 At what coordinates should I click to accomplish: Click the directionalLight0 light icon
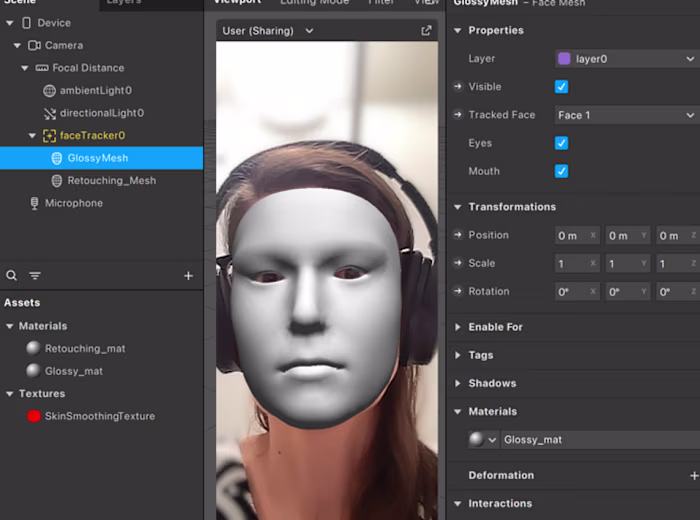coord(50,113)
